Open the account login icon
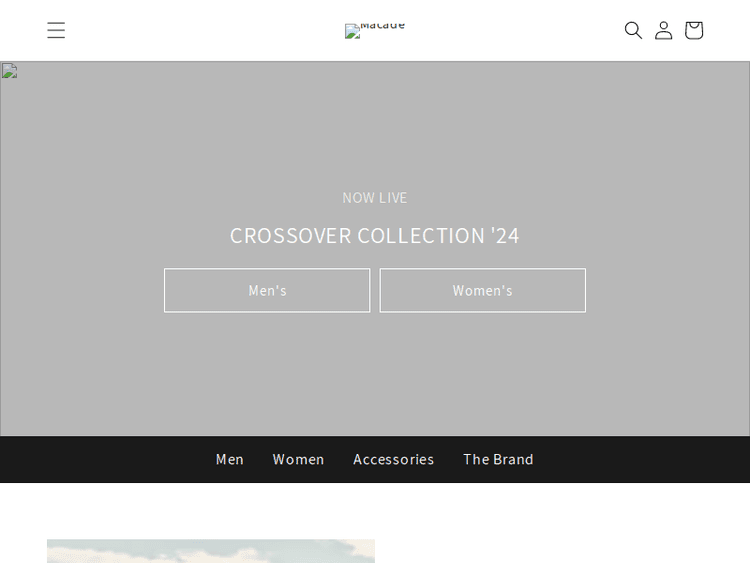The image size is (750, 563). [x=663, y=30]
